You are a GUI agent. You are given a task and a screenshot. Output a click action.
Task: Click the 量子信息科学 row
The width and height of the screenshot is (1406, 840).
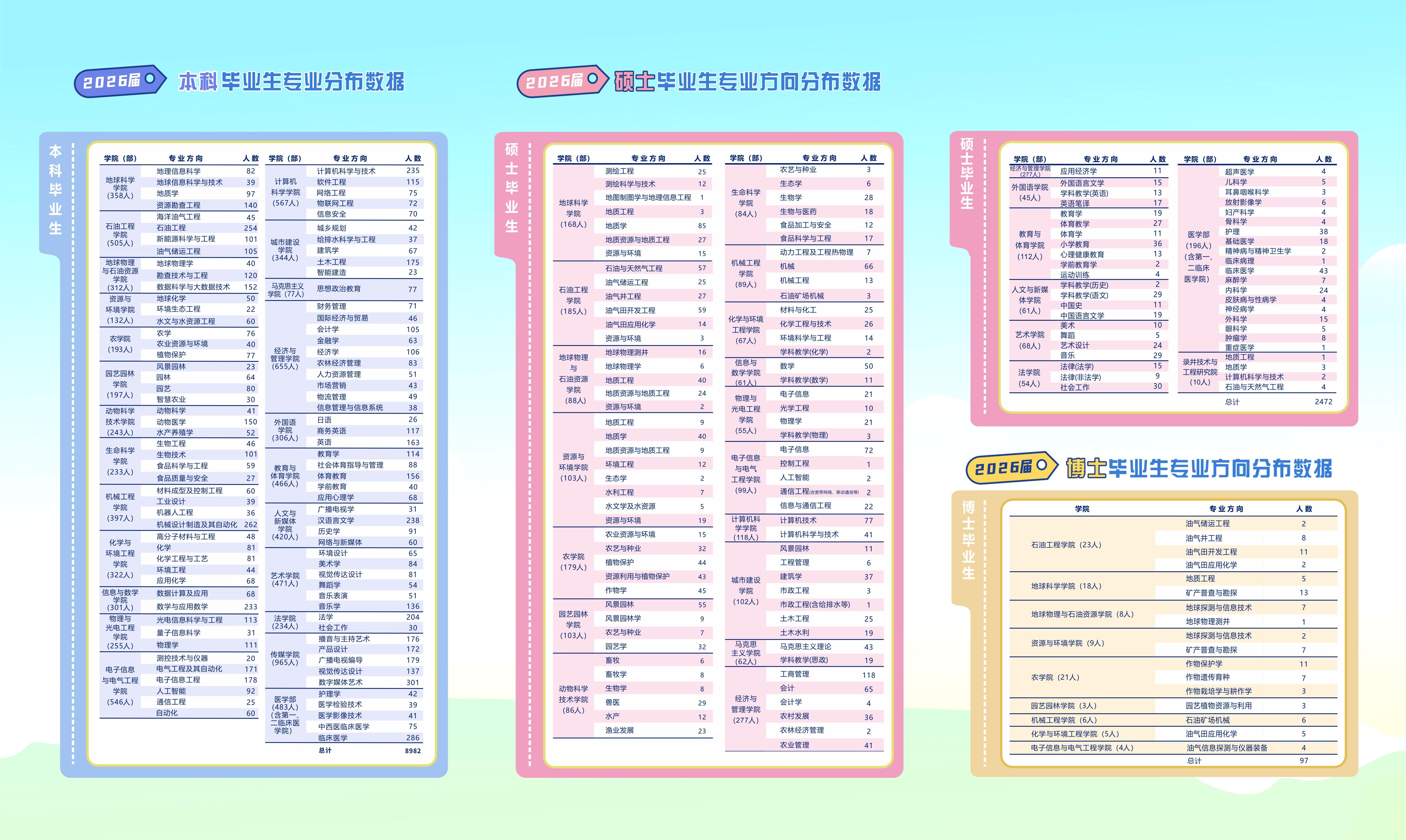point(199,633)
